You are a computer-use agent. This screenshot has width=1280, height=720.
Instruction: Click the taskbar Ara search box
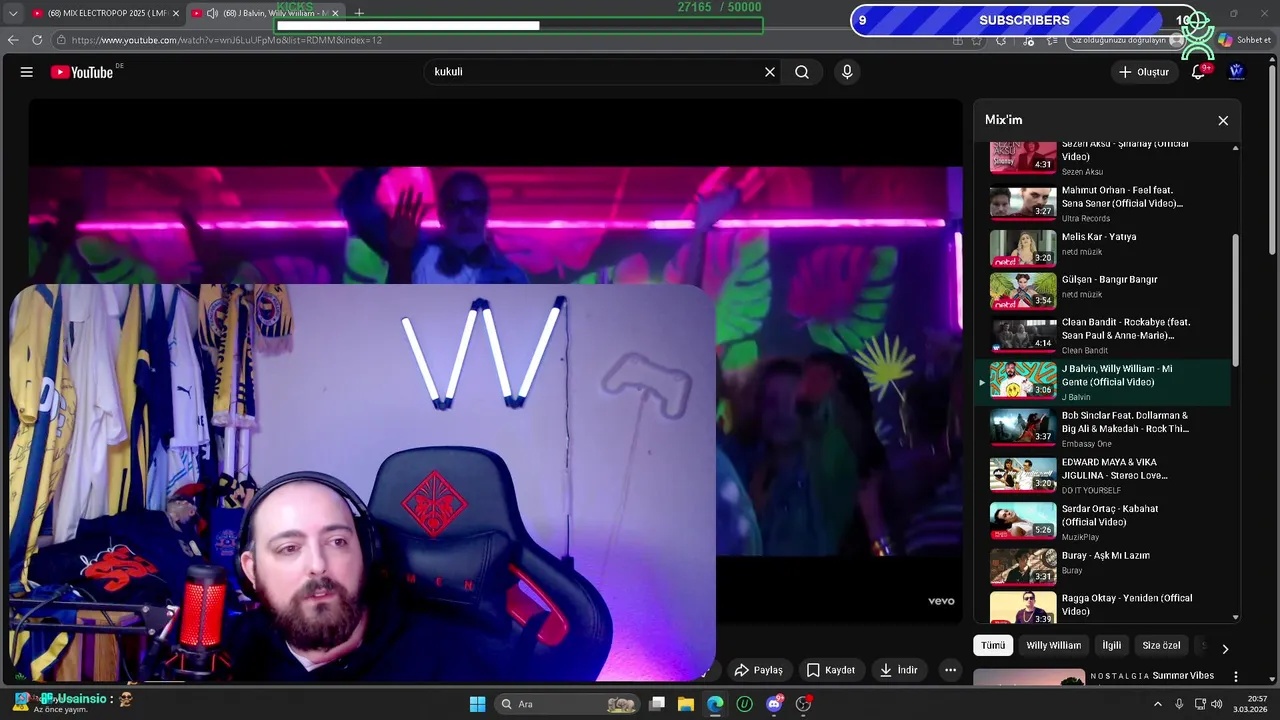[568, 704]
